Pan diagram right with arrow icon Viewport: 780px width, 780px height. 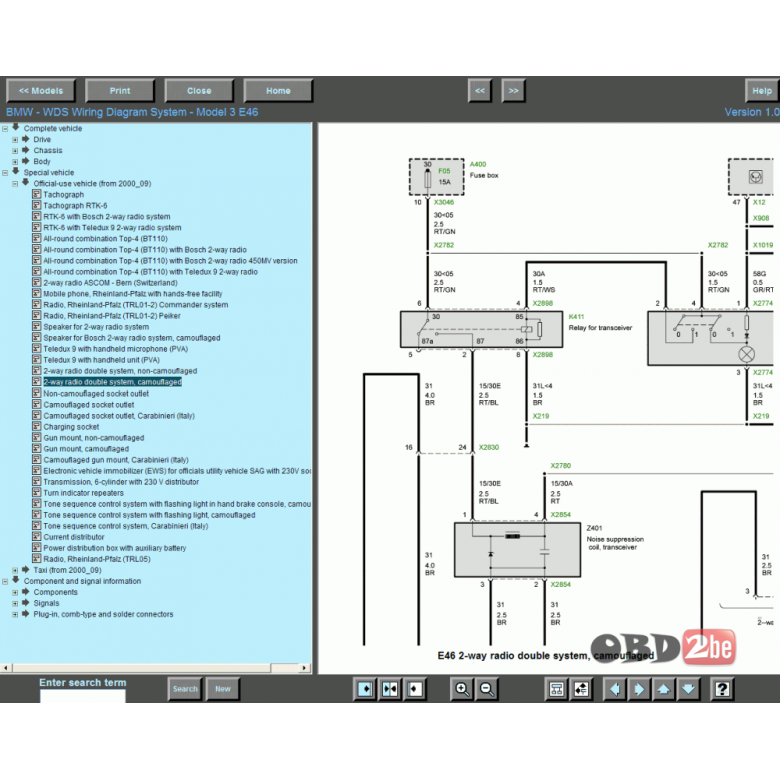tap(639, 689)
